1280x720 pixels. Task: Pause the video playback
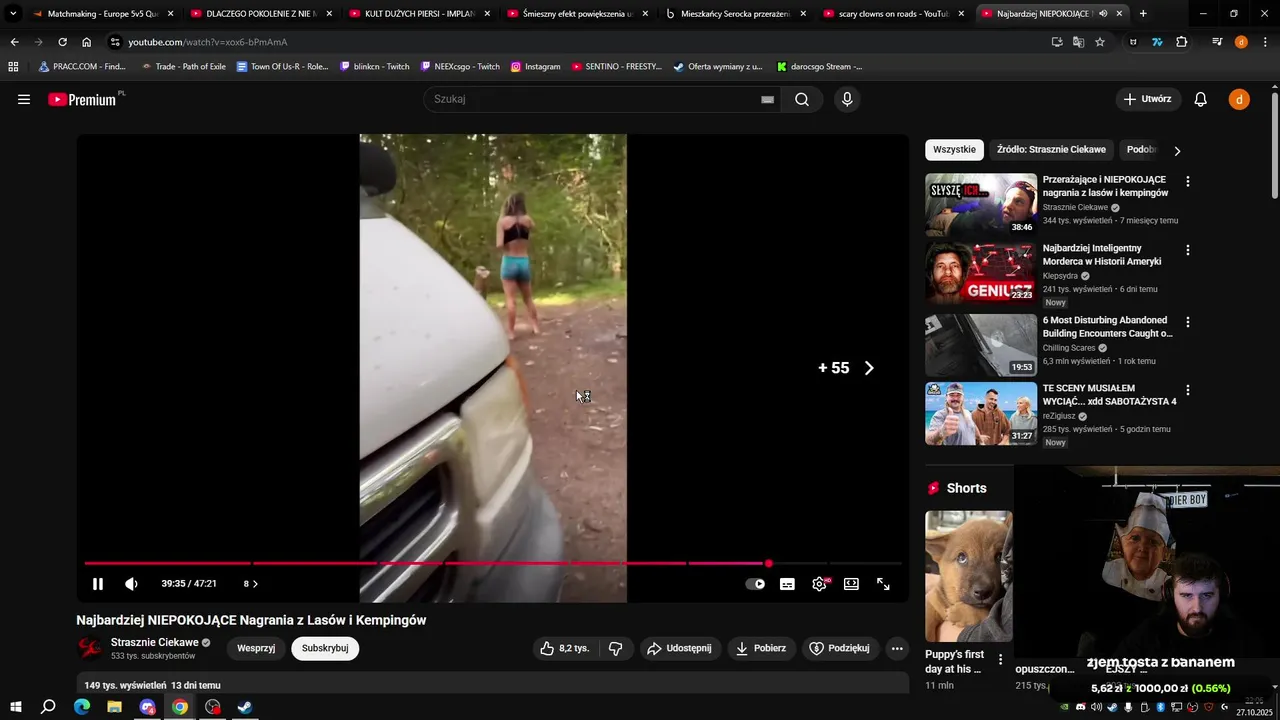(x=98, y=584)
